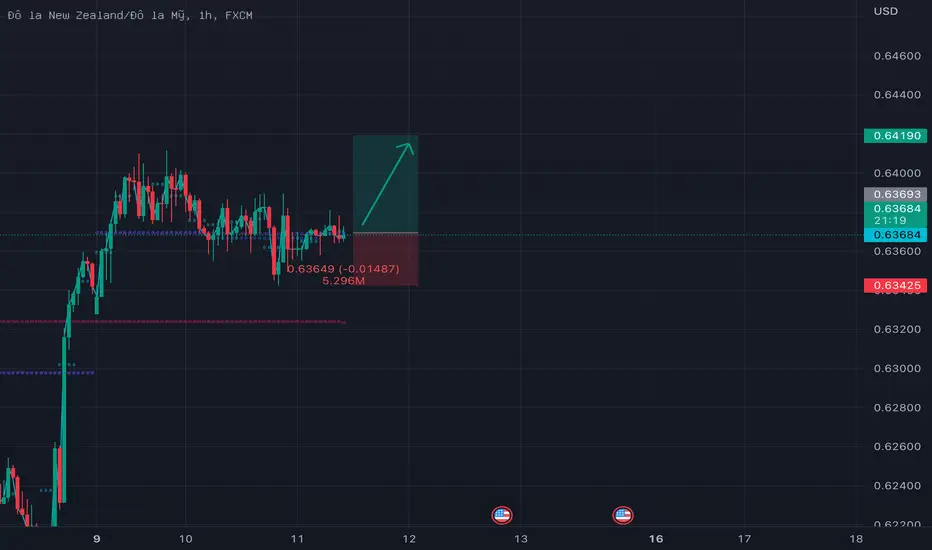
Task: Click the chart title Đô la New Zealand/Đô la Mỹ
Action: click(97, 15)
